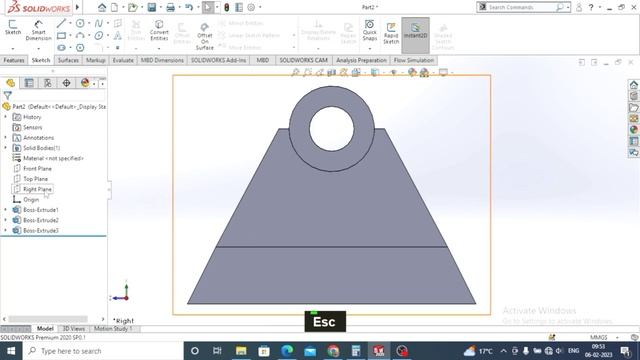Toggle the Instant2D mode
The image size is (640, 360).
(416, 35)
